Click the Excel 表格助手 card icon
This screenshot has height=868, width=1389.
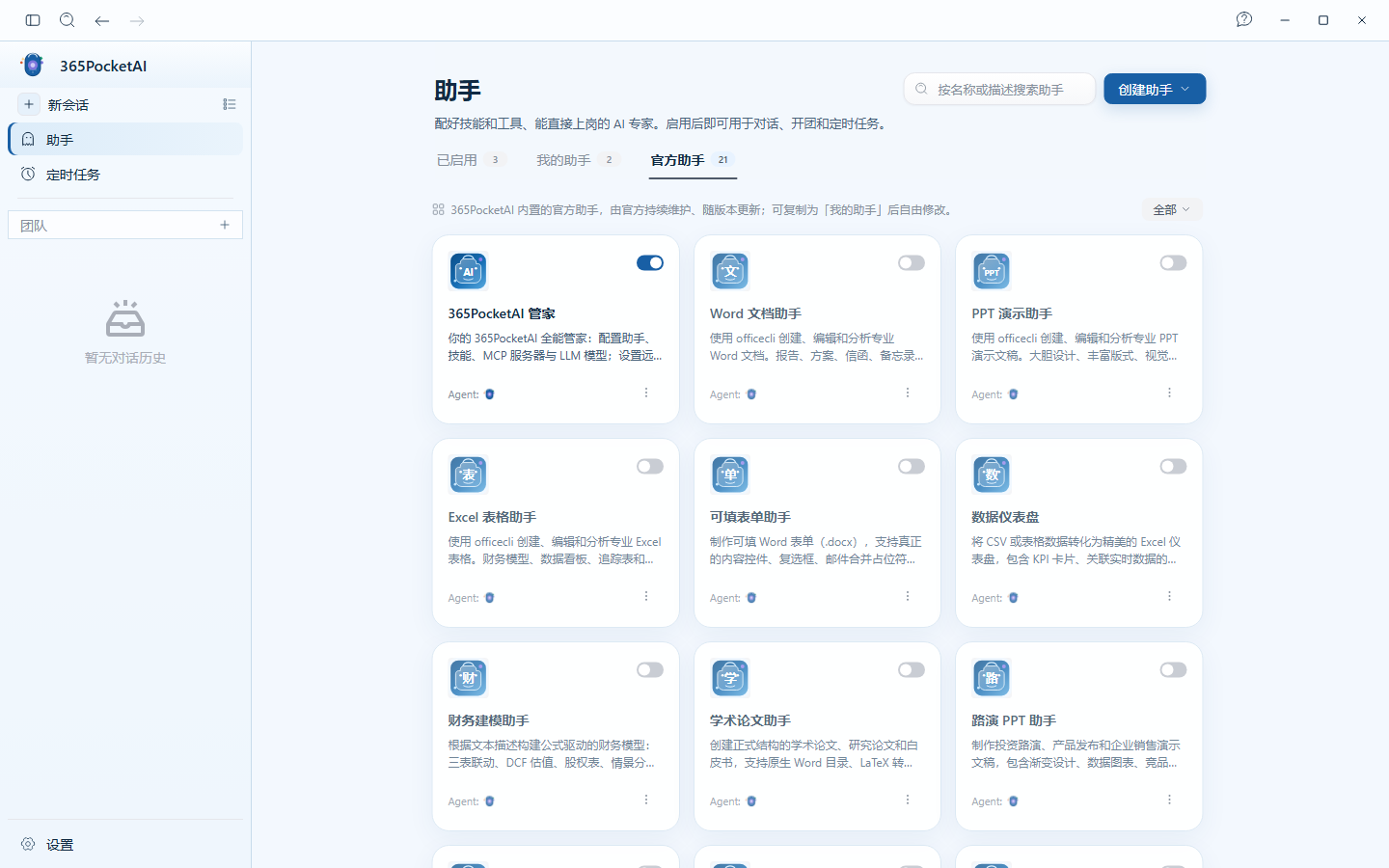pyautogui.click(x=469, y=475)
